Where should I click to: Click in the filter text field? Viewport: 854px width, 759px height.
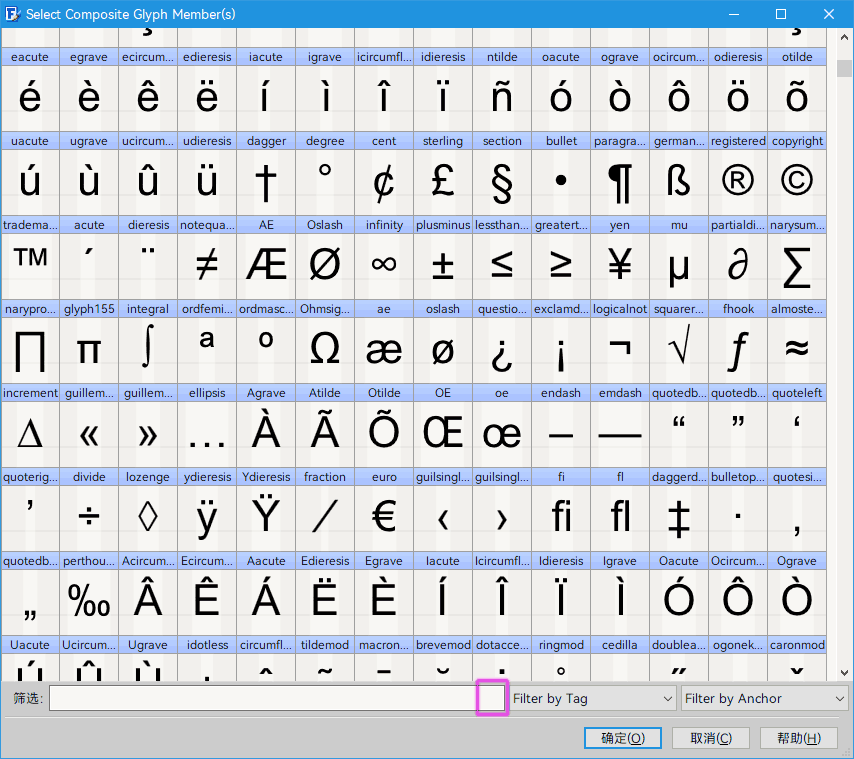point(262,698)
